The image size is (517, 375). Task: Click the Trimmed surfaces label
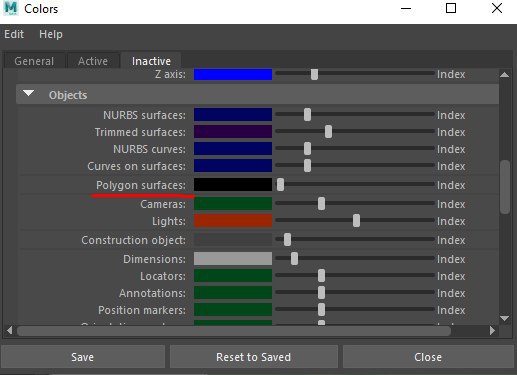click(x=140, y=132)
